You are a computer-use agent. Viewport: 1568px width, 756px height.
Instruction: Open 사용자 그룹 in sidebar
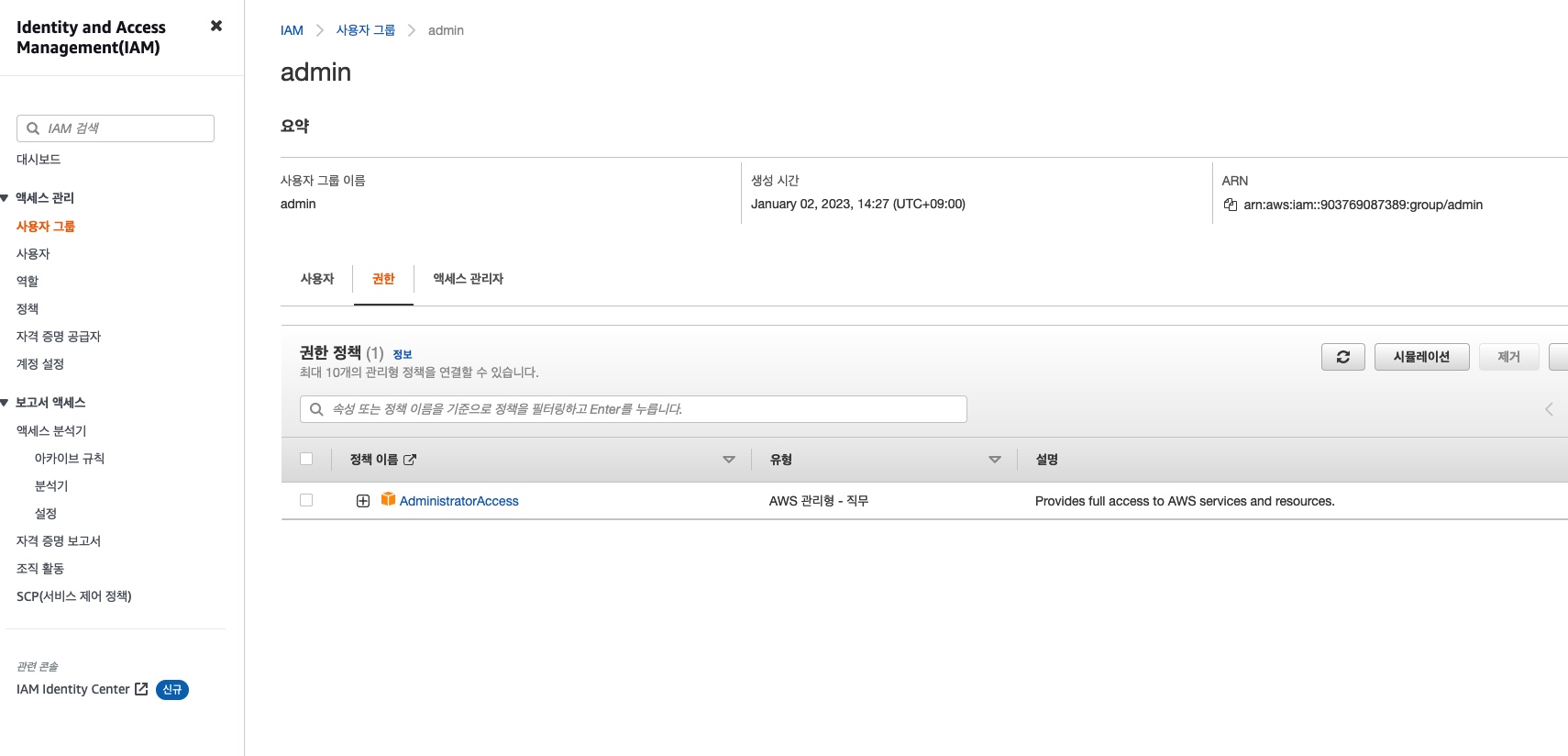[x=46, y=227]
